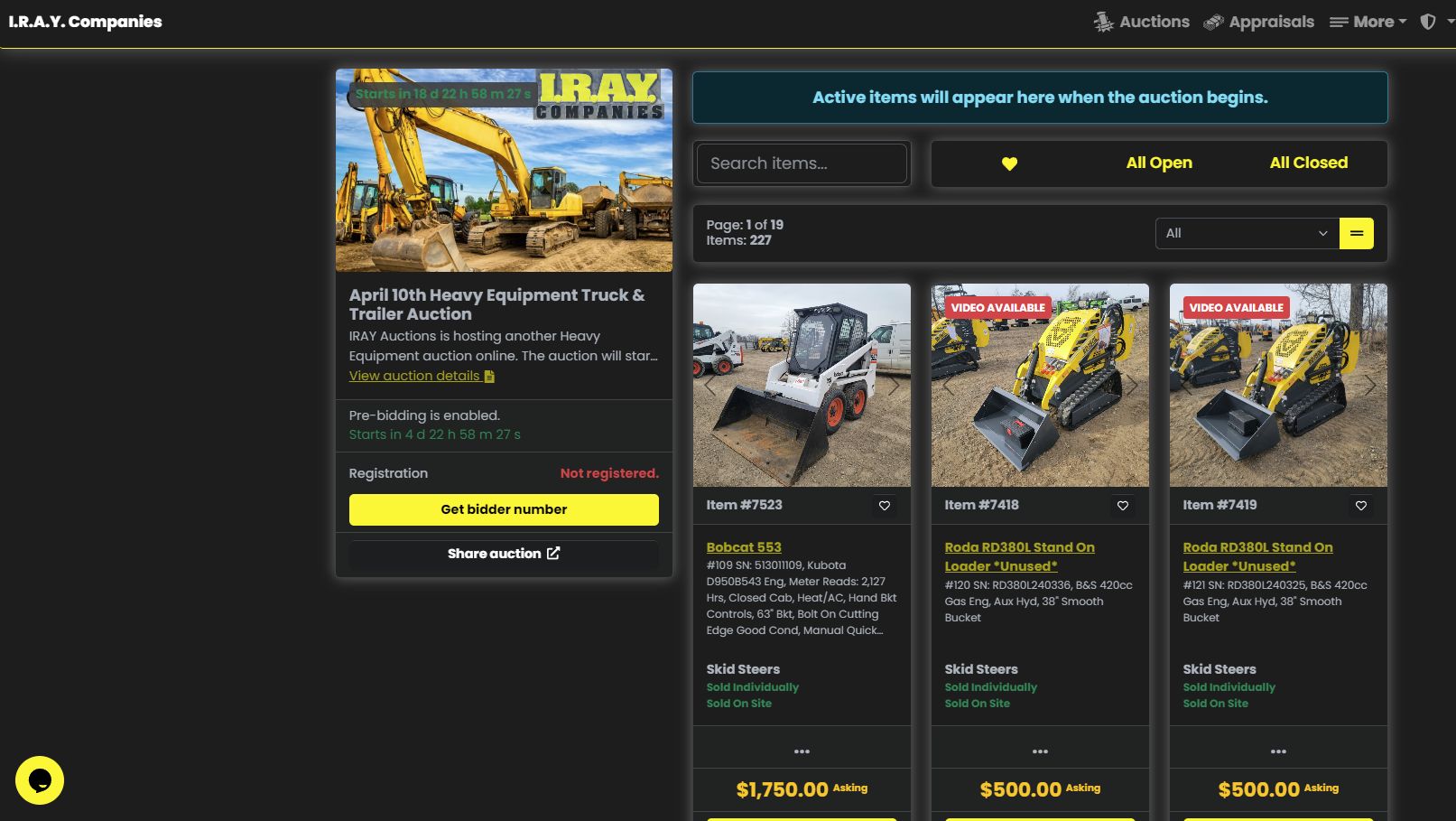This screenshot has height=821, width=1456.
Task: Favorite Item #7523 with heart icon
Action: (885, 506)
